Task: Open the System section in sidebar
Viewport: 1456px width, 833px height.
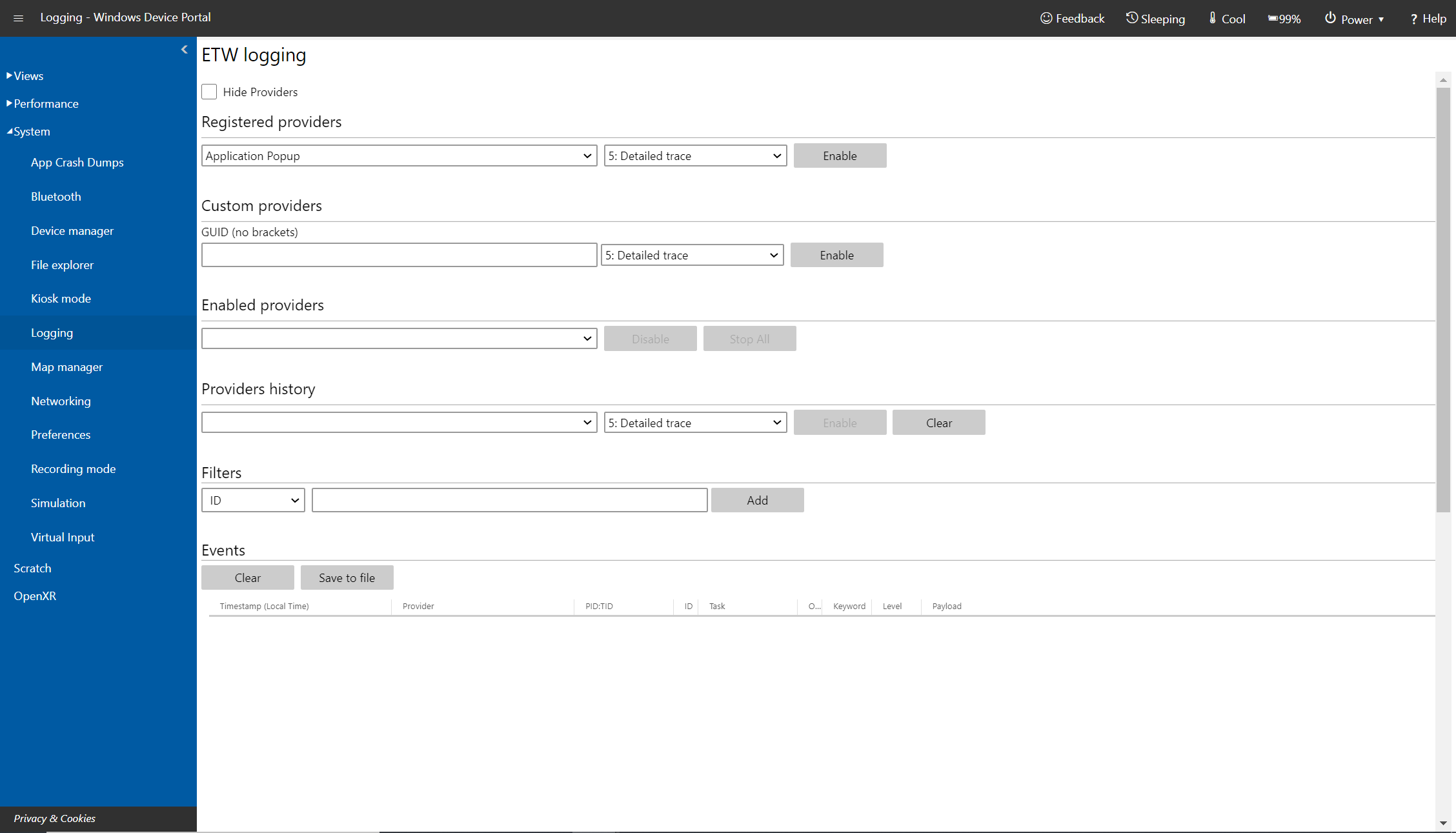Action: click(30, 131)
